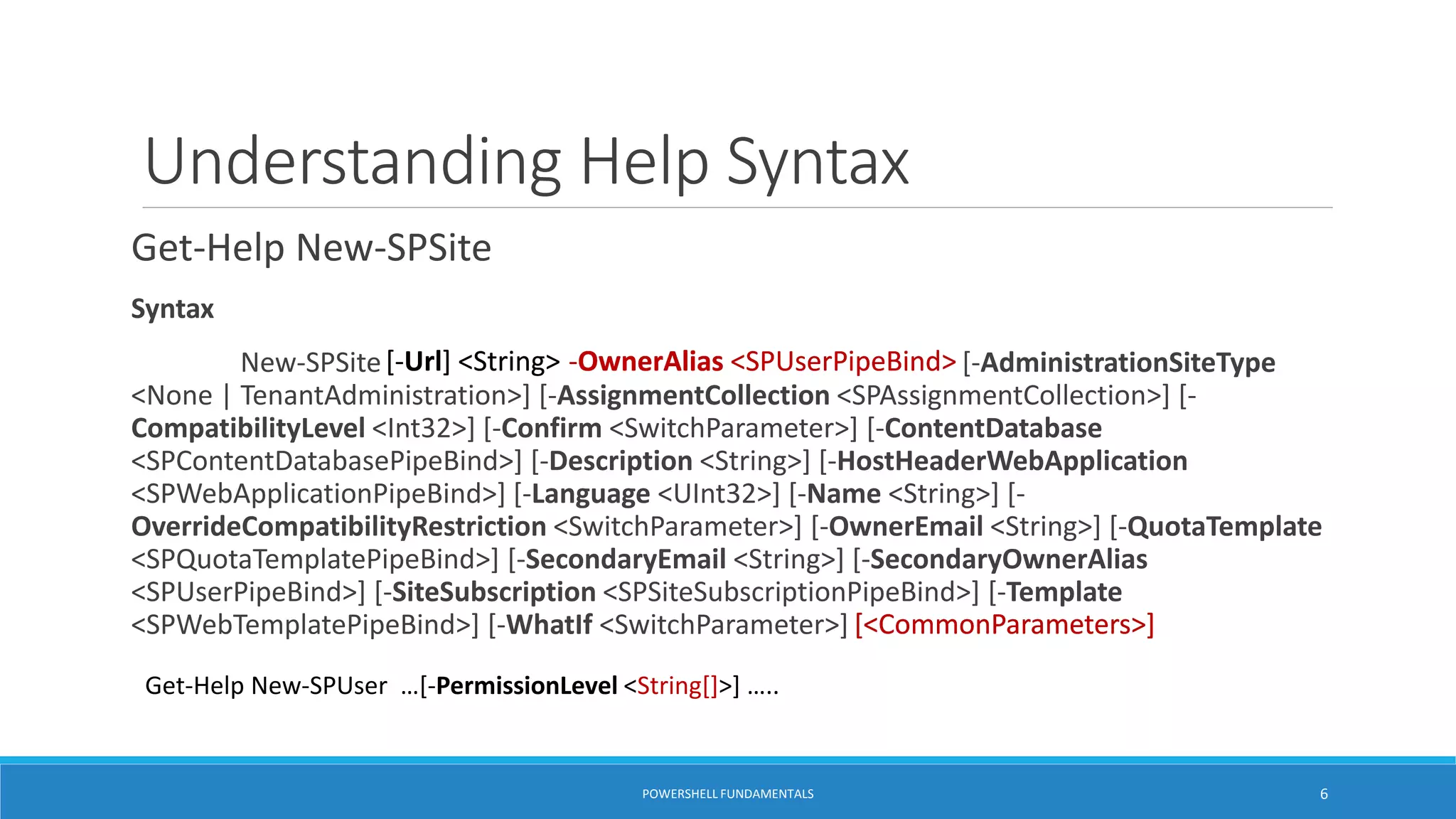This screenshot has height=819, width=1456.
Task: Click the QuotaTemplate parameter
Action: tap(1224, 527)
